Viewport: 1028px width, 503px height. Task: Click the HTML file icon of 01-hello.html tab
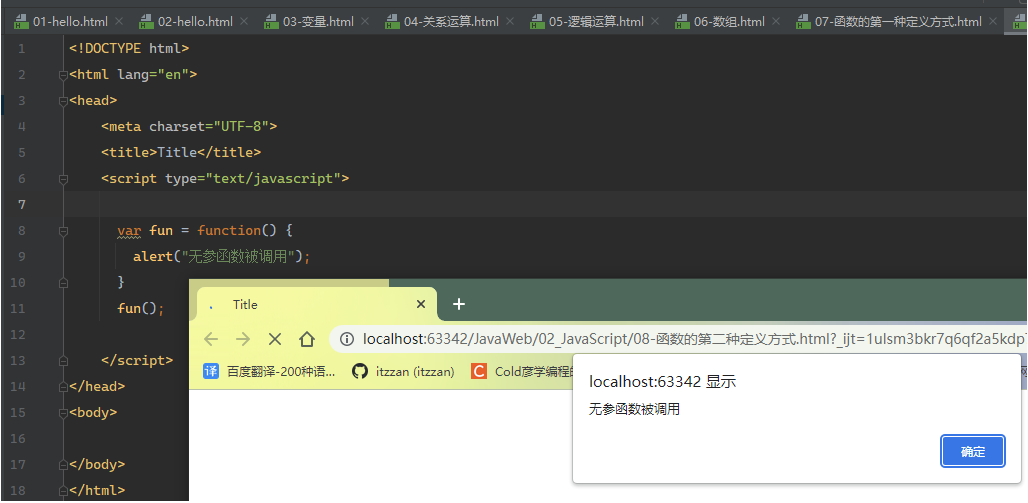click(x=21, y=22)
